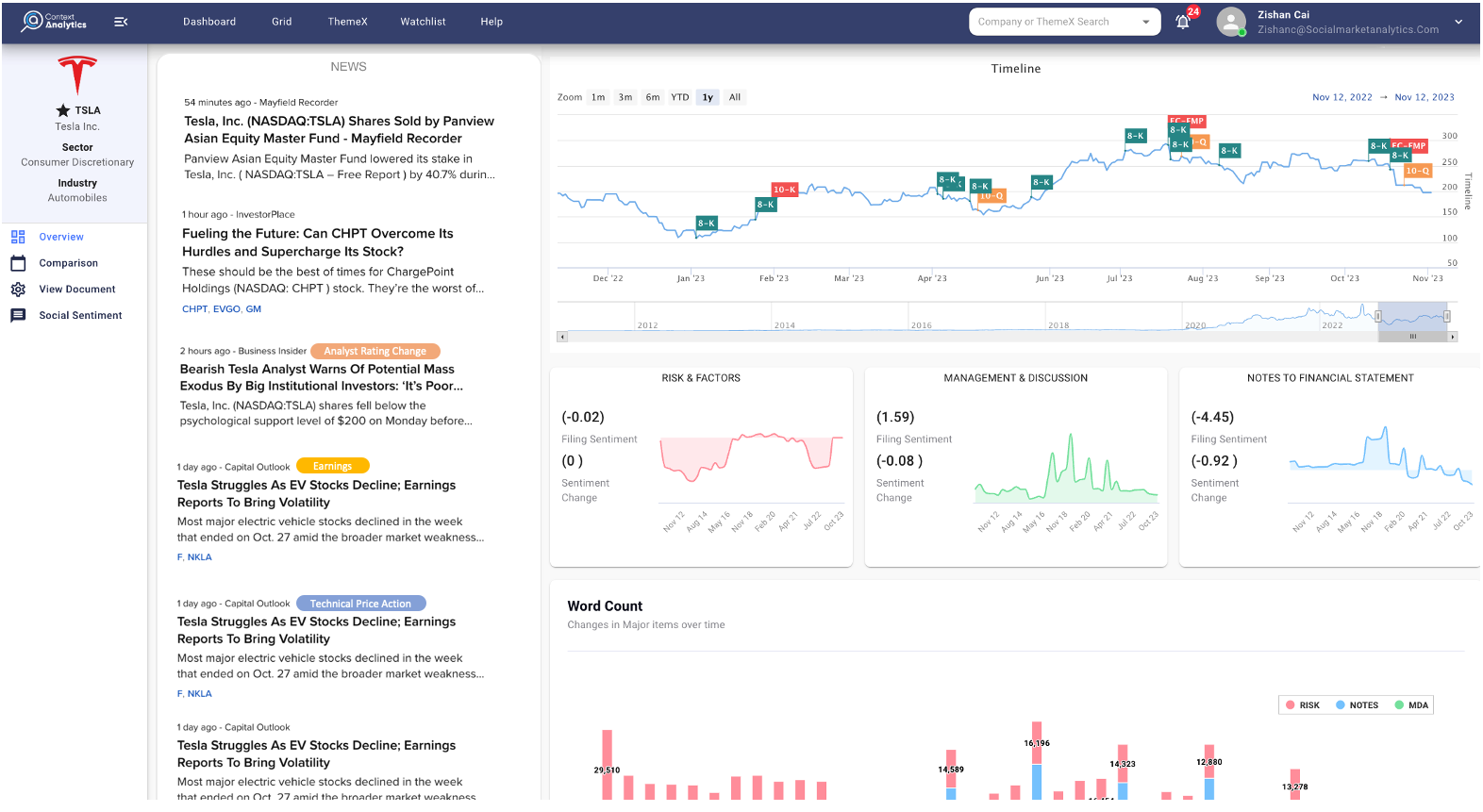Image resolution: width=1483 pixels, height=812 pixels.
Task: Open Social Sentiment chat icon
Action: [18, 316]
